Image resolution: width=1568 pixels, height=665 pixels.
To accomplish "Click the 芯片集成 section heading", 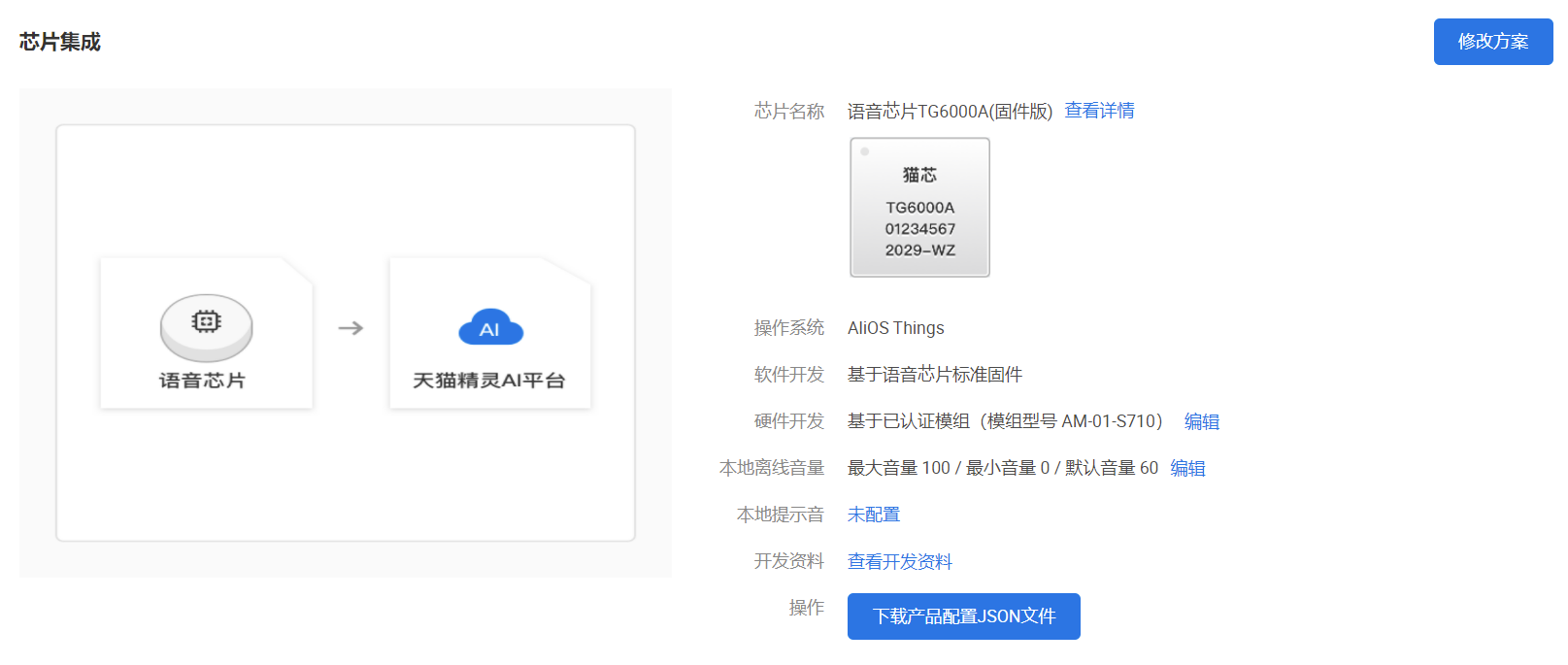I will 60,42.
